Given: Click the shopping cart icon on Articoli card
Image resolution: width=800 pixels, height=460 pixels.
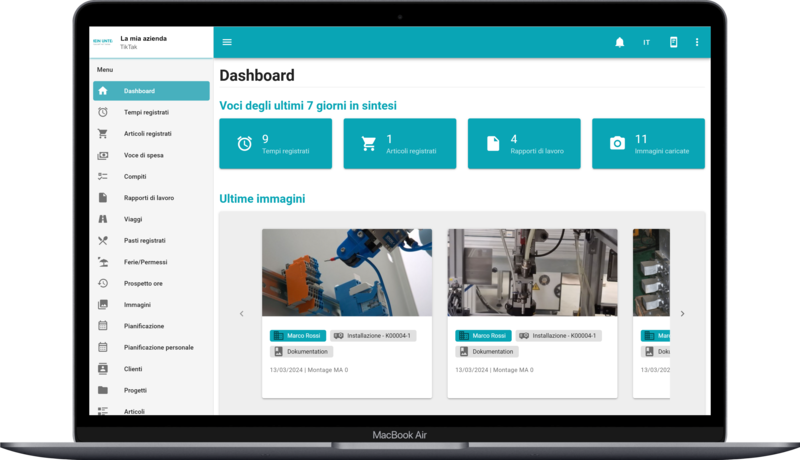Looking at the screenshot, I should tap(368, 144).
